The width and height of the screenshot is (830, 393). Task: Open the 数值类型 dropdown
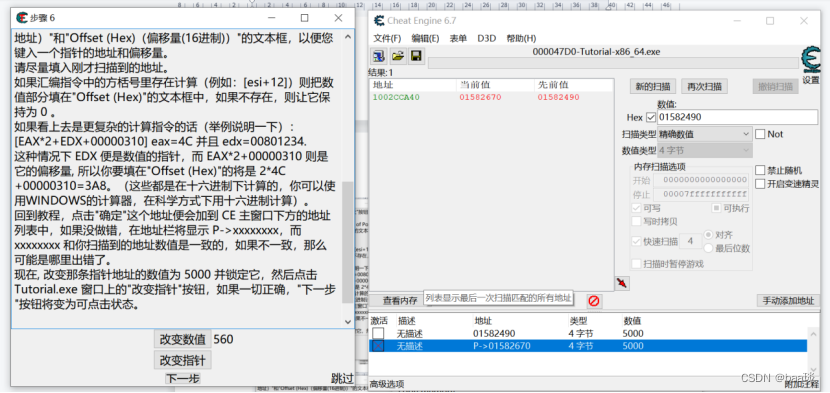pyautogui.click(x=705, y=150)
